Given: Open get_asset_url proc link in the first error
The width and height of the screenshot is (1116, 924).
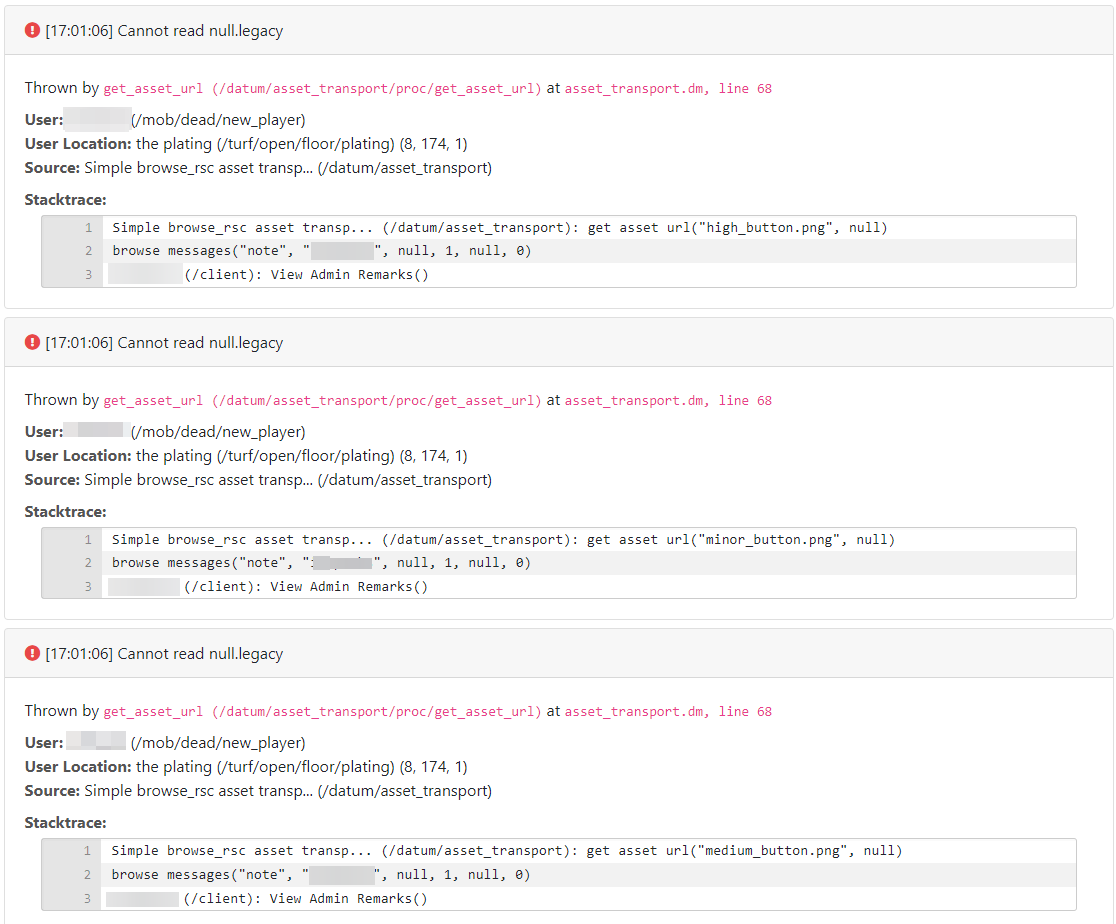Looking at the screenshot, I should (322, 88).
